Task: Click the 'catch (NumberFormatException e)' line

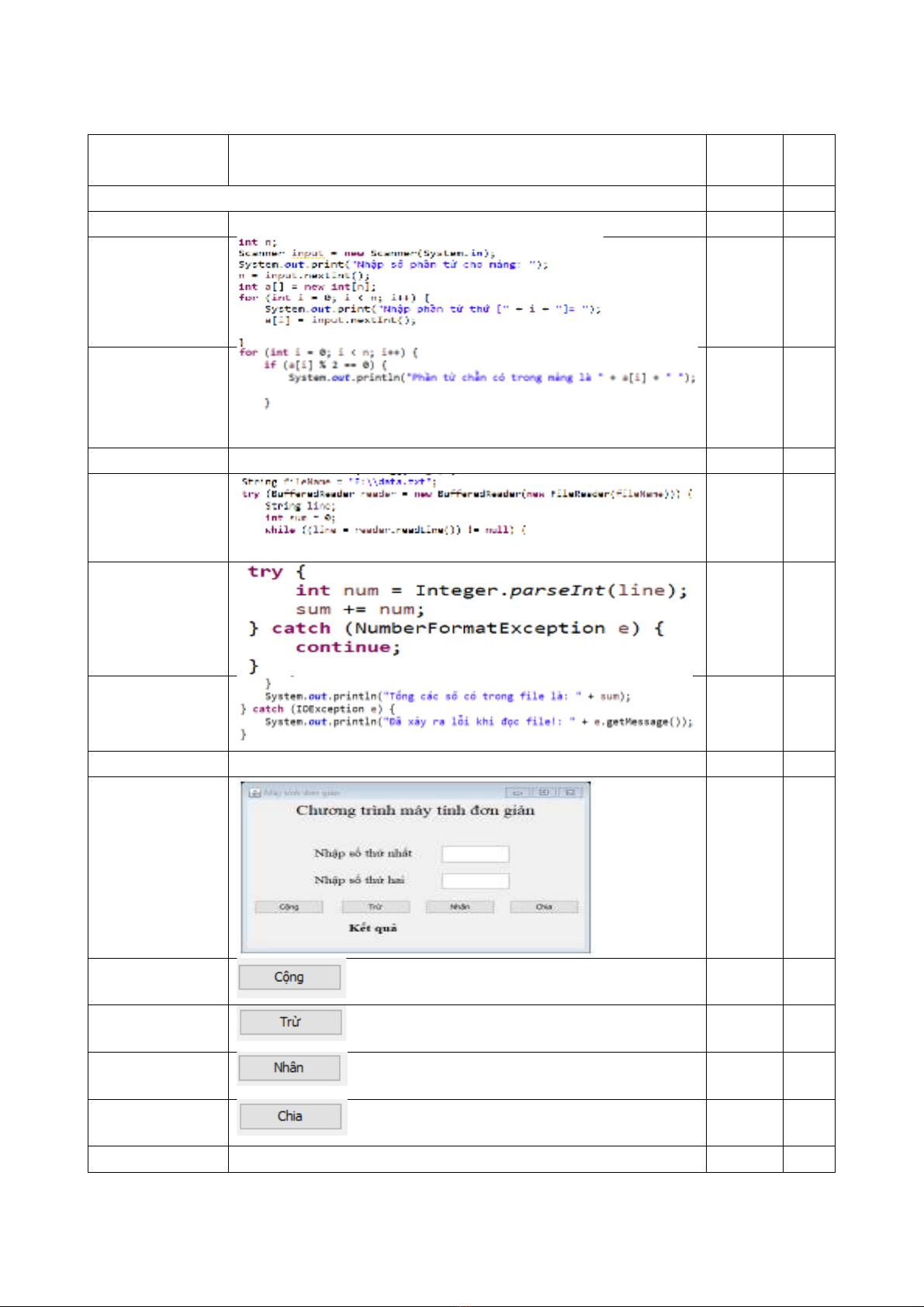Action: tap(456, 628)
